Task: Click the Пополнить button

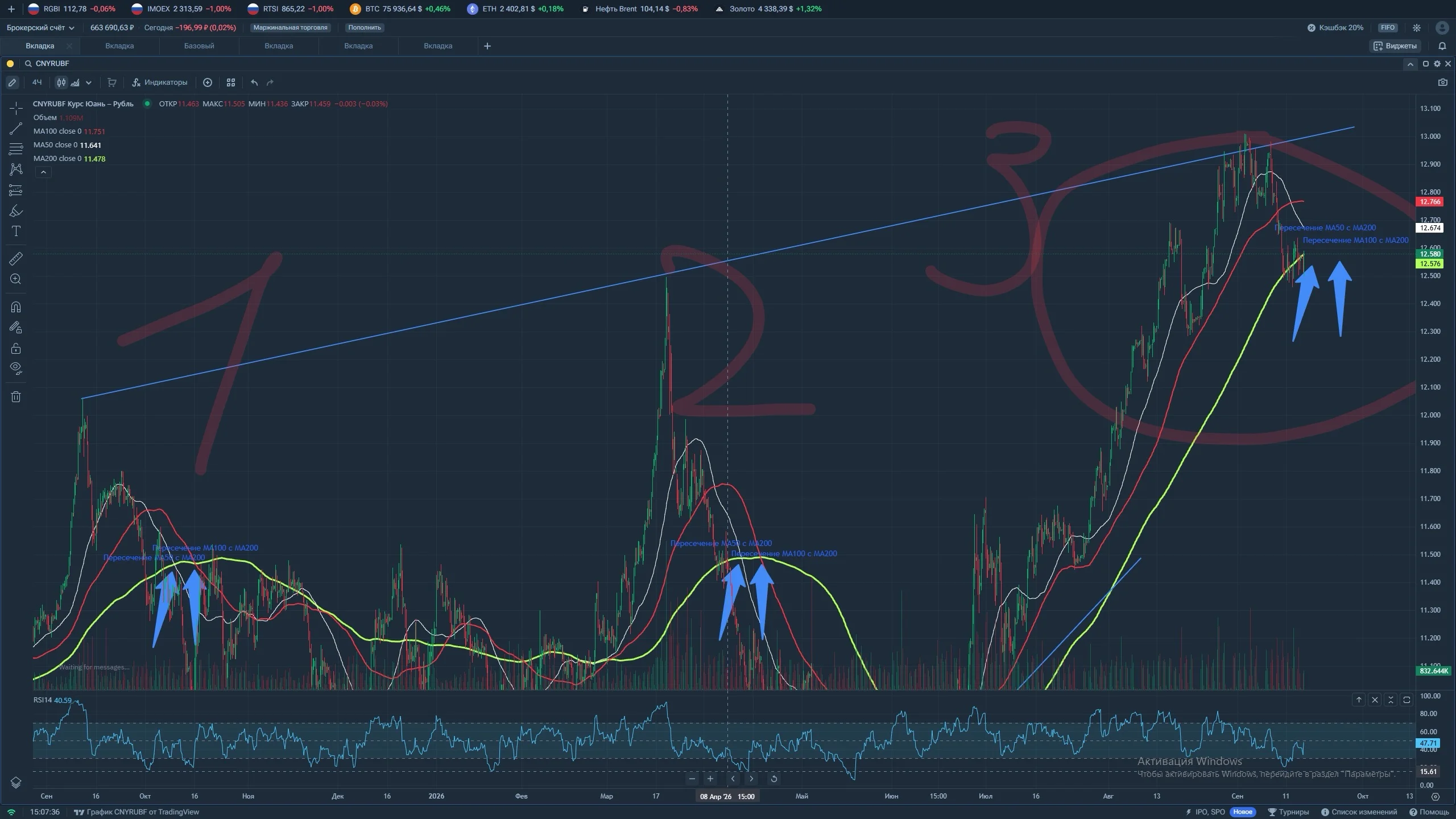Action: 365,27
